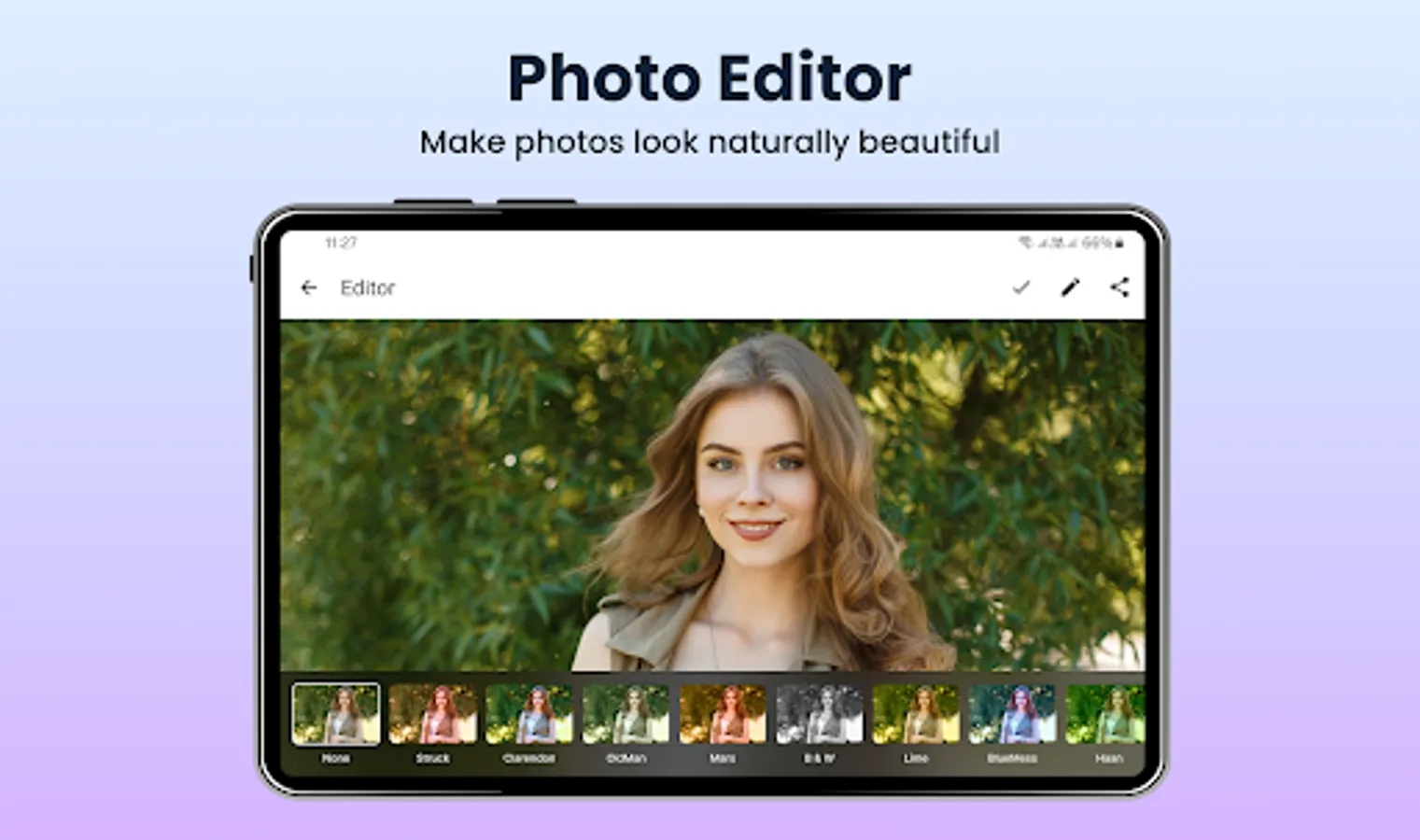This screenshot has width=1420, height=840.
Task: Apply the B & W filter
Action: (x=819, y=714)
